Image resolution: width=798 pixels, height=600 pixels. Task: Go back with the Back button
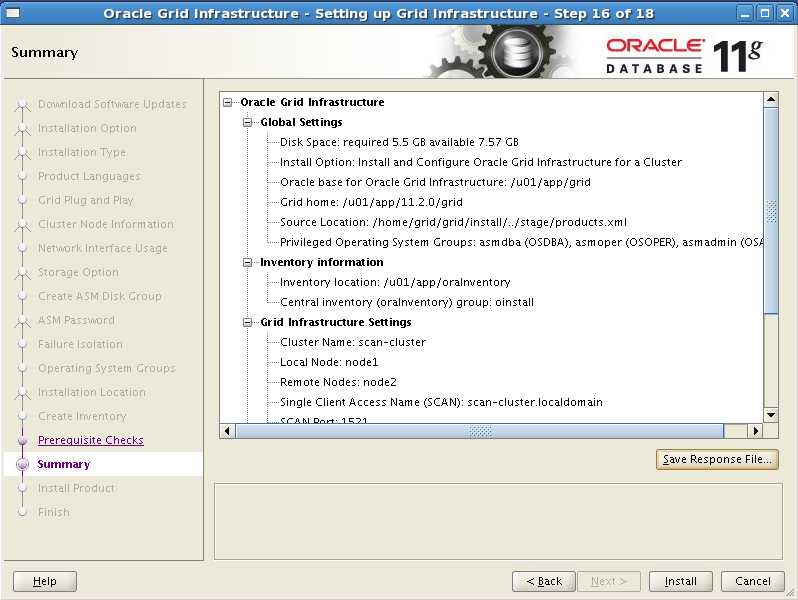544,581
